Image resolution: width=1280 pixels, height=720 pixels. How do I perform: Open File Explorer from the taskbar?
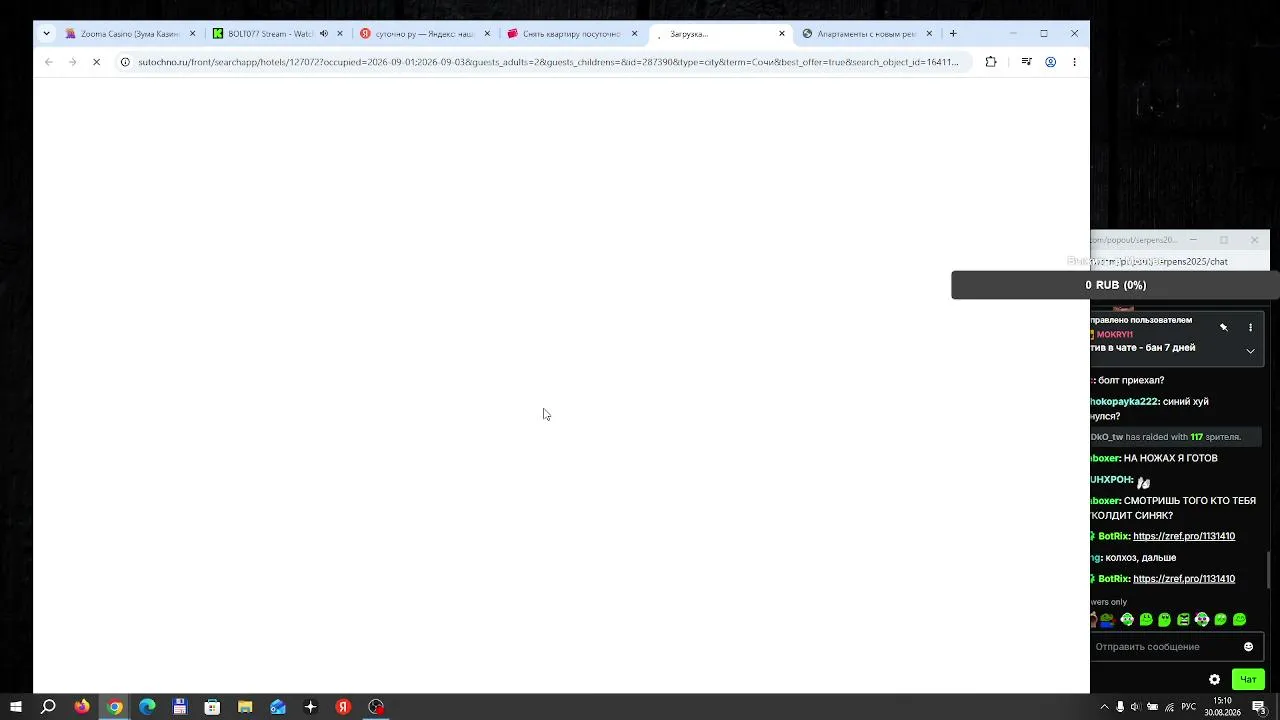[245, 707]
